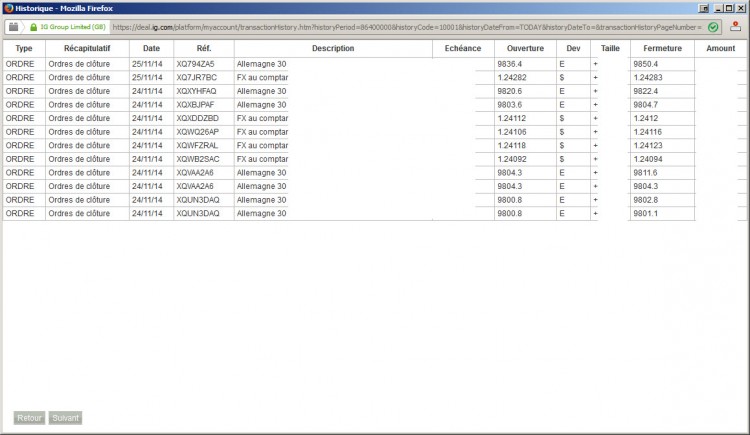Image resolution: width=750 pixels, height=435 pixels.
Task: Click closing value 9822.4
Action: (646, 91)
